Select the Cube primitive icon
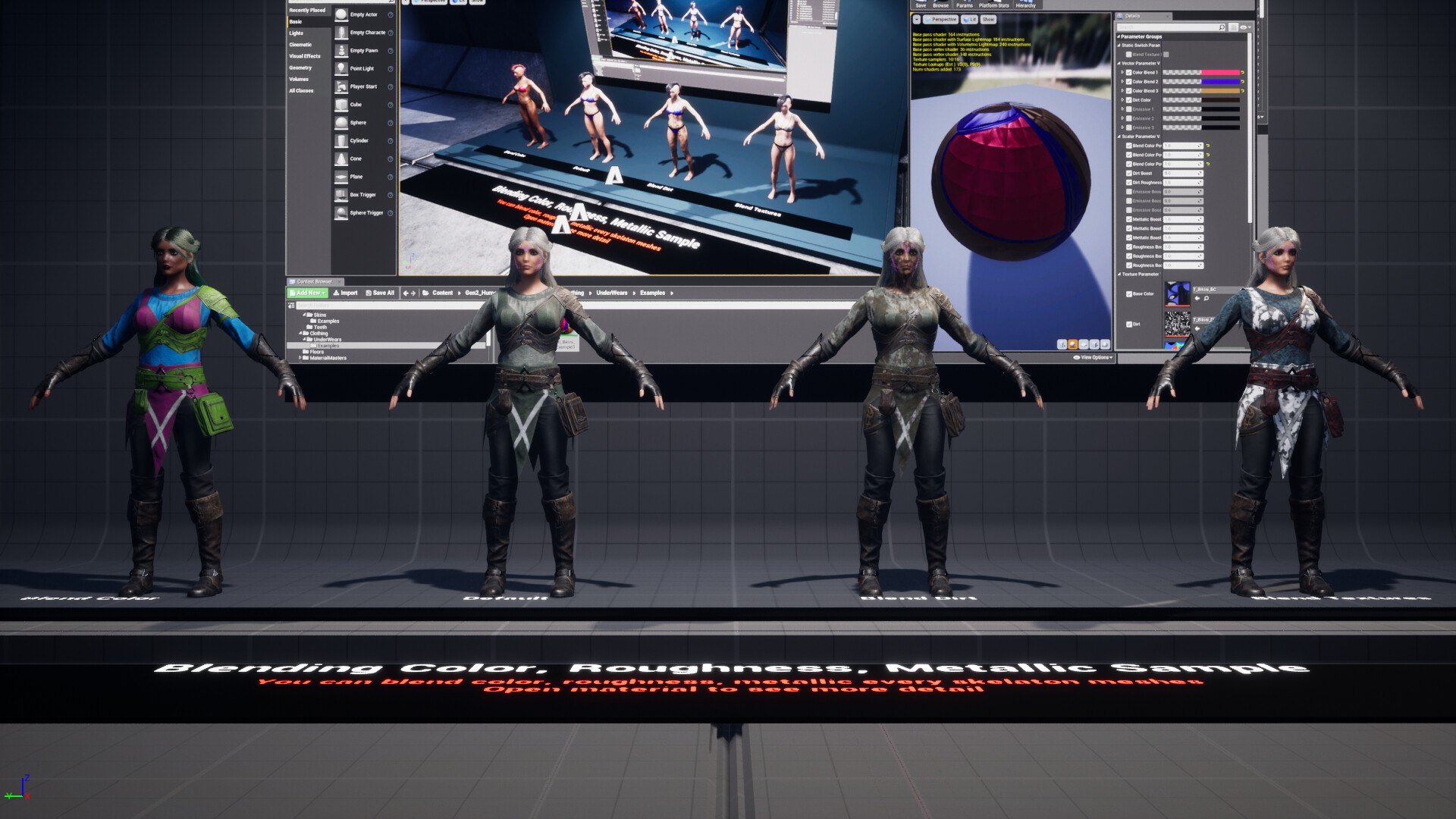Viewport: 1456px width, 819px height. coord(341,105)
